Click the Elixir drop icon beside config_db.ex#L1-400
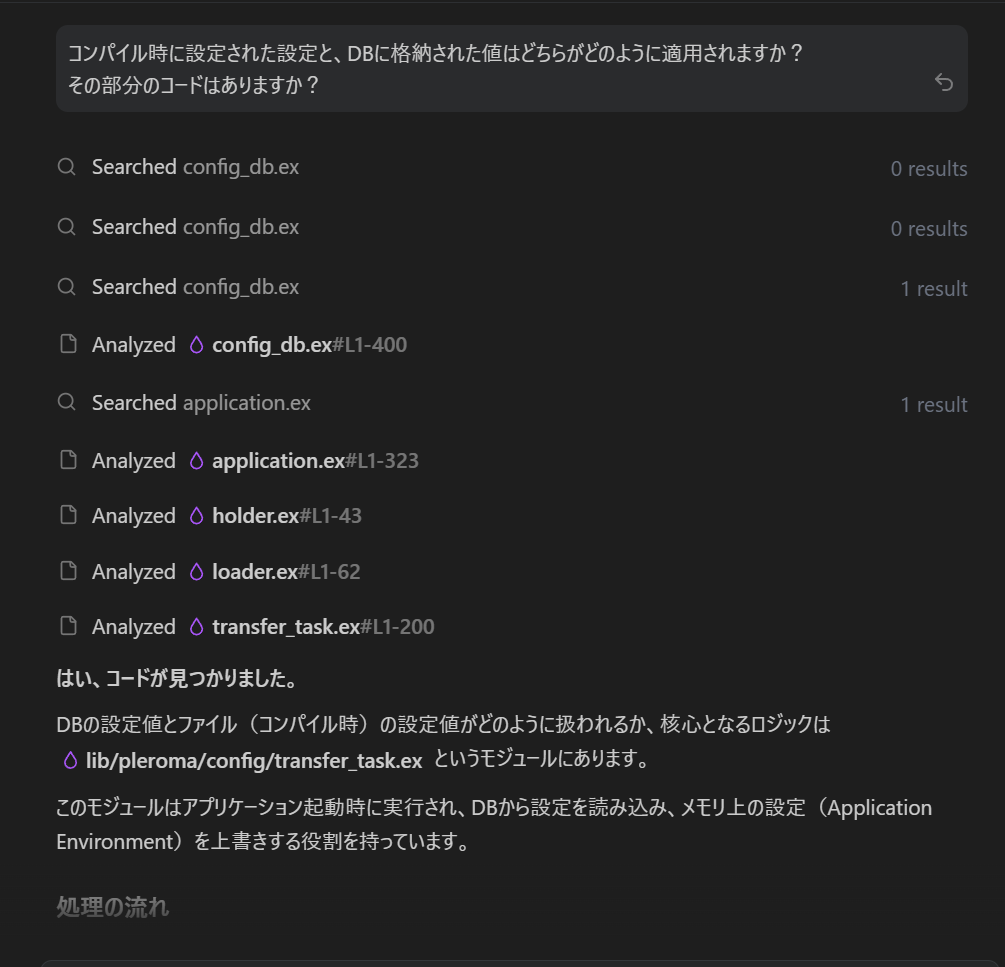The image size is (1005, 967). click(197, 345)
